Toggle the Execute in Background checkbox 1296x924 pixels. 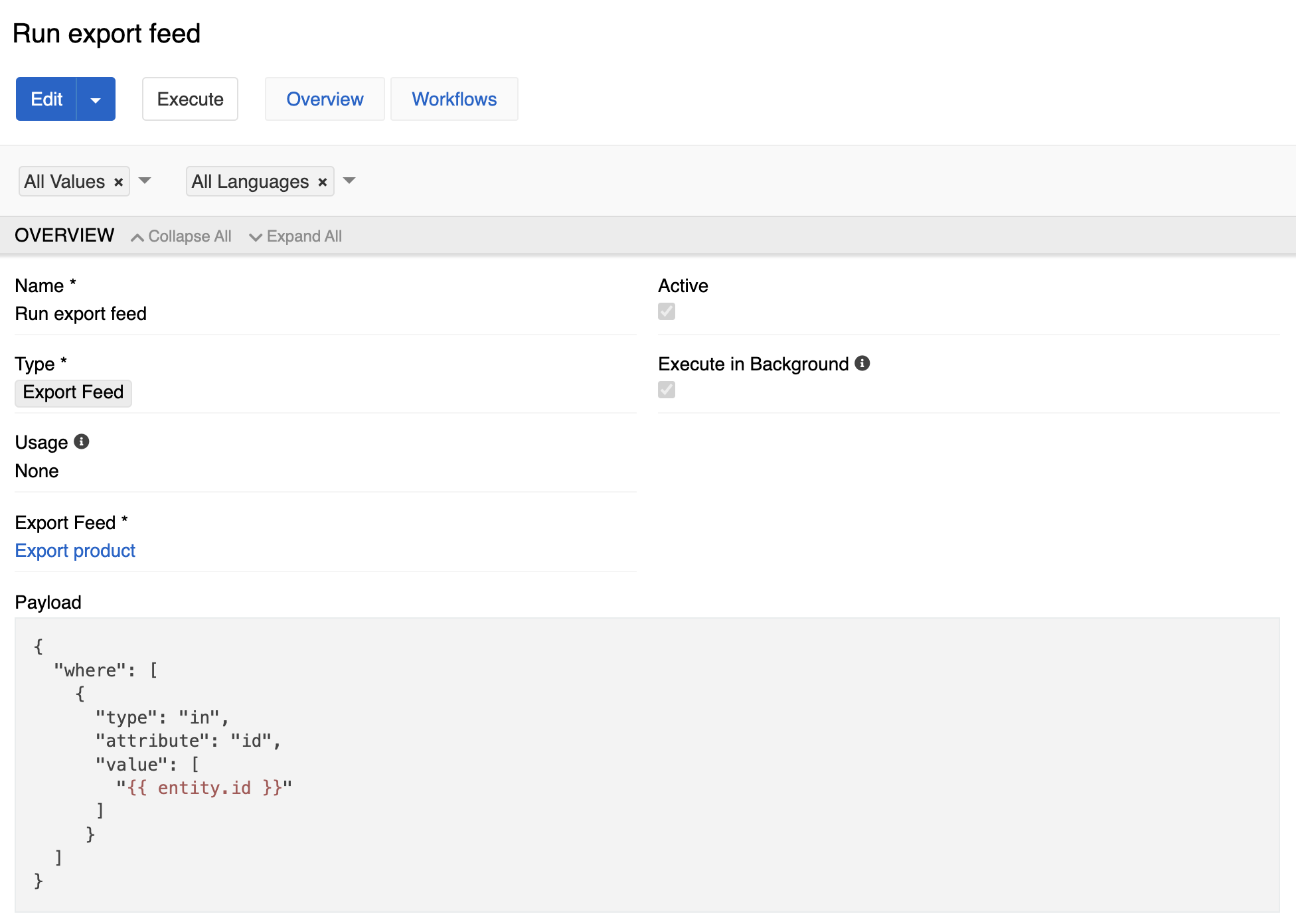point(667,390)
